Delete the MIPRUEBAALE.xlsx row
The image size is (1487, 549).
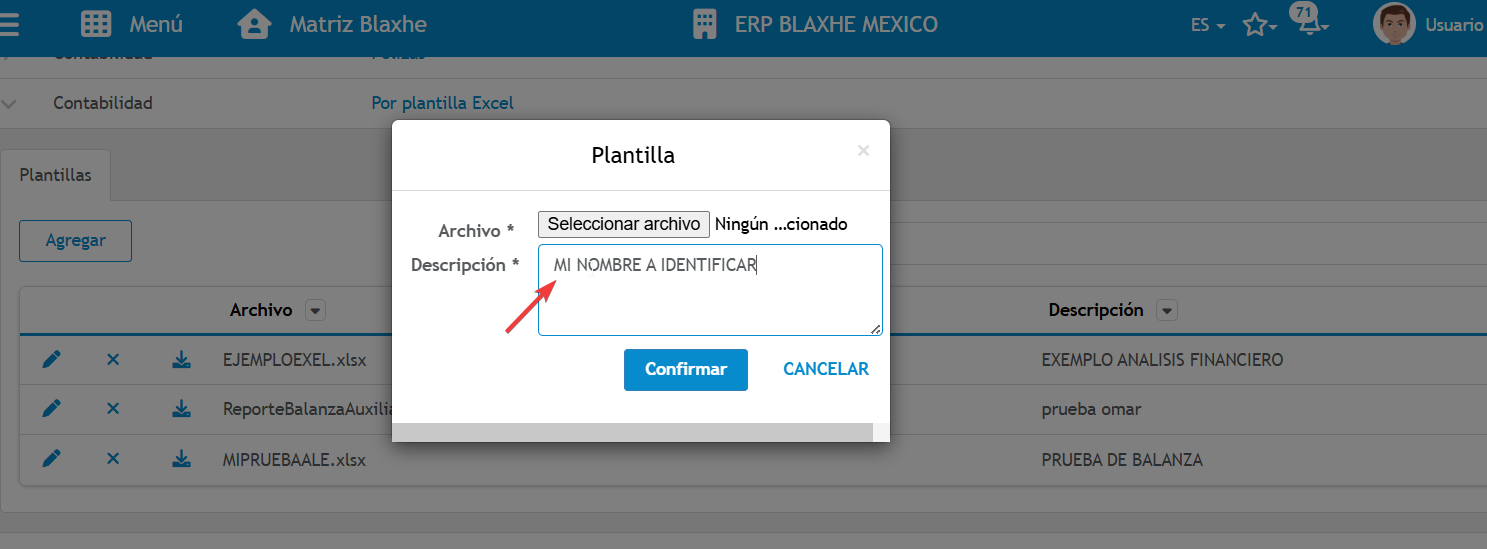coord(113,459)
